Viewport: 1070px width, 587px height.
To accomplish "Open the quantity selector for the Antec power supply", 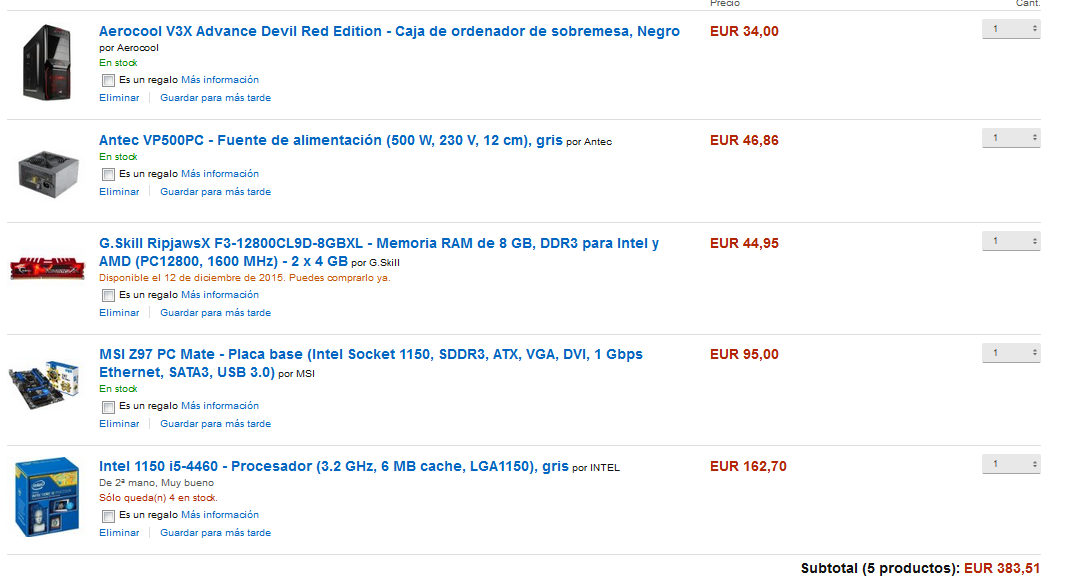I will point(1011,138).
